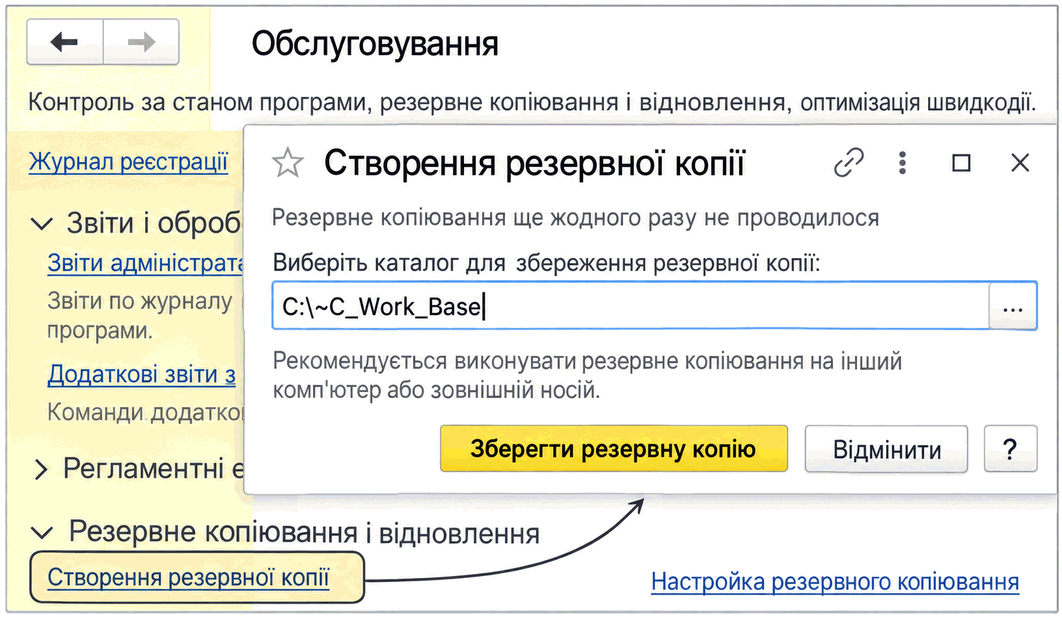Open Створення резервної копії link
The image size is (1062, 620).
tap(188, 578)
